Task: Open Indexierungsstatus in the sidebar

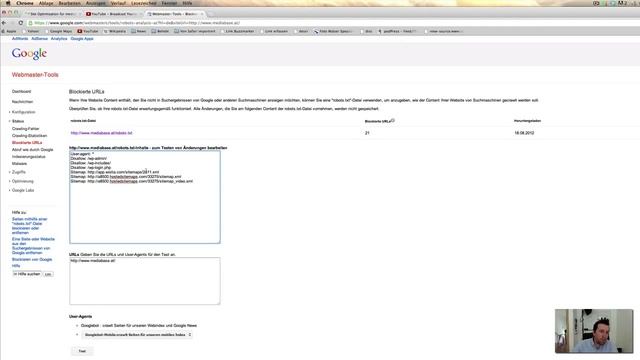Action: point(29,157)
